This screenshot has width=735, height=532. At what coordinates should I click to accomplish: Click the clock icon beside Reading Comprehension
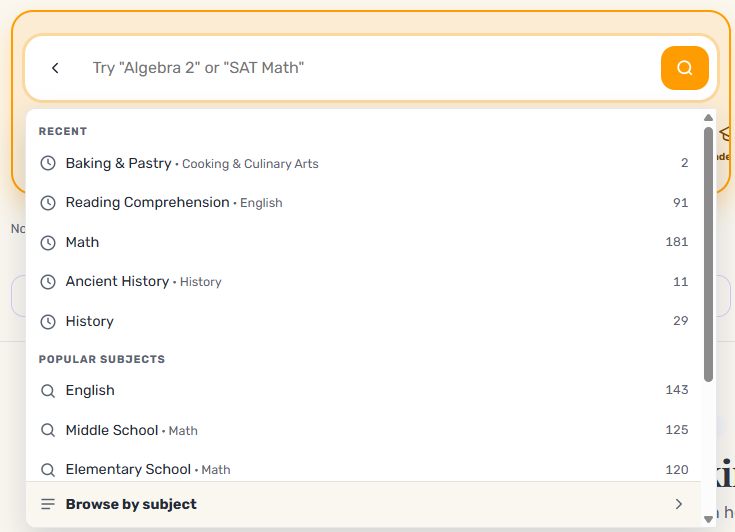48,202
